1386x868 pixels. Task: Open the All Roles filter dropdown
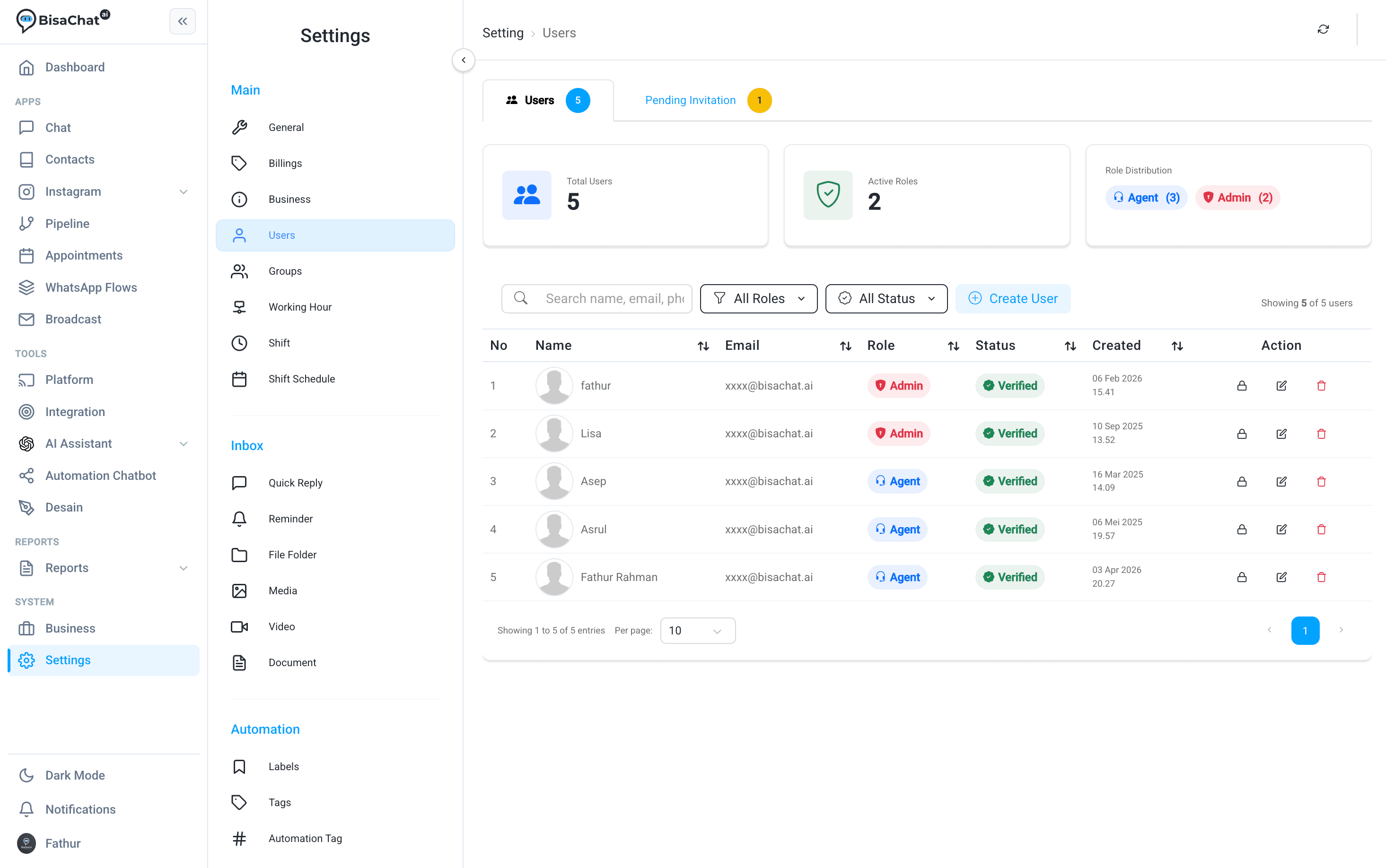coord(758,298)
